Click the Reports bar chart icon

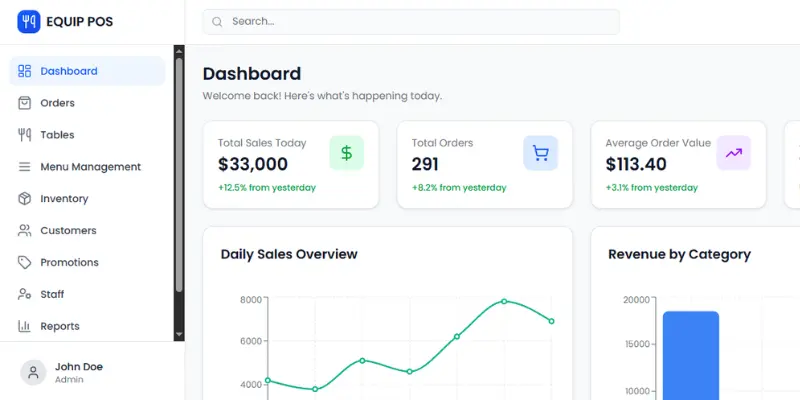(x=25, y=327)
